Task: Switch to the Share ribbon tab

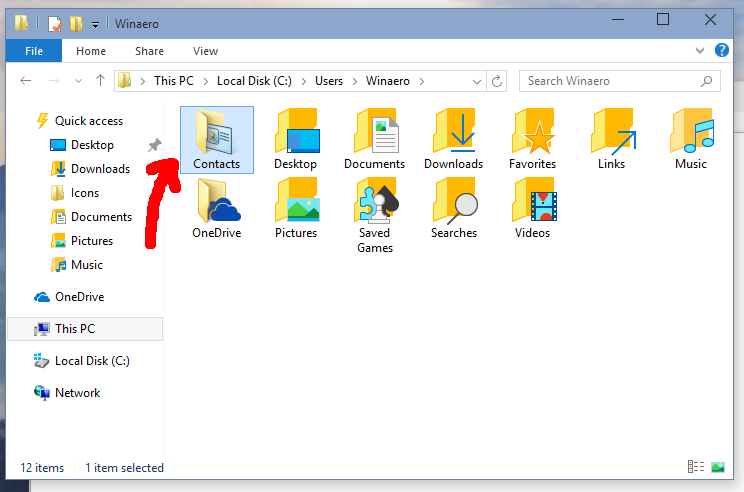Action: pyautogui.click(x=149, y=51)
